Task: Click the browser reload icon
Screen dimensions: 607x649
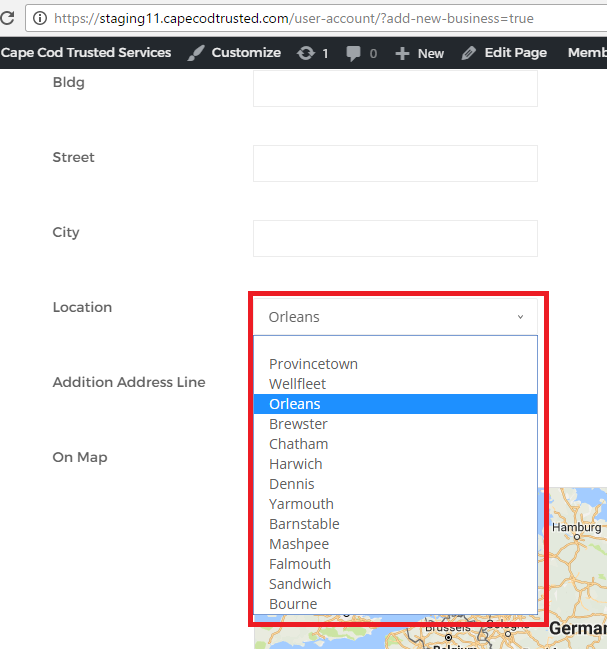Action: (7, 18)
